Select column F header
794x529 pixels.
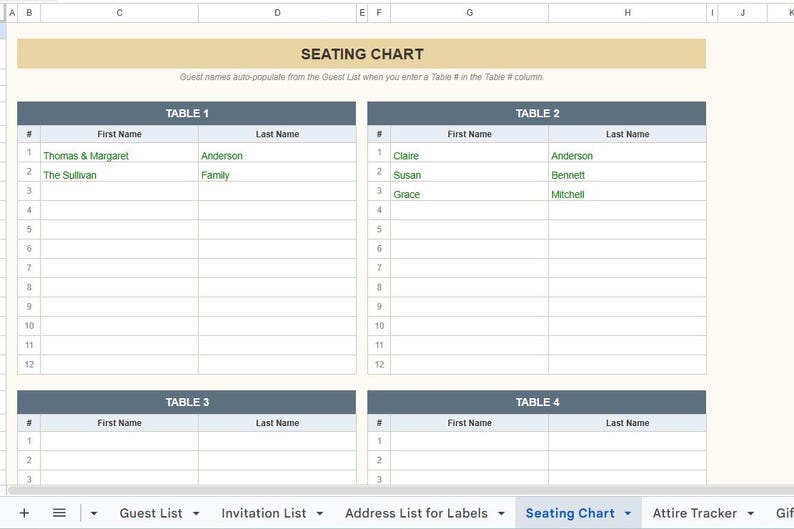(x=379, y=13)
